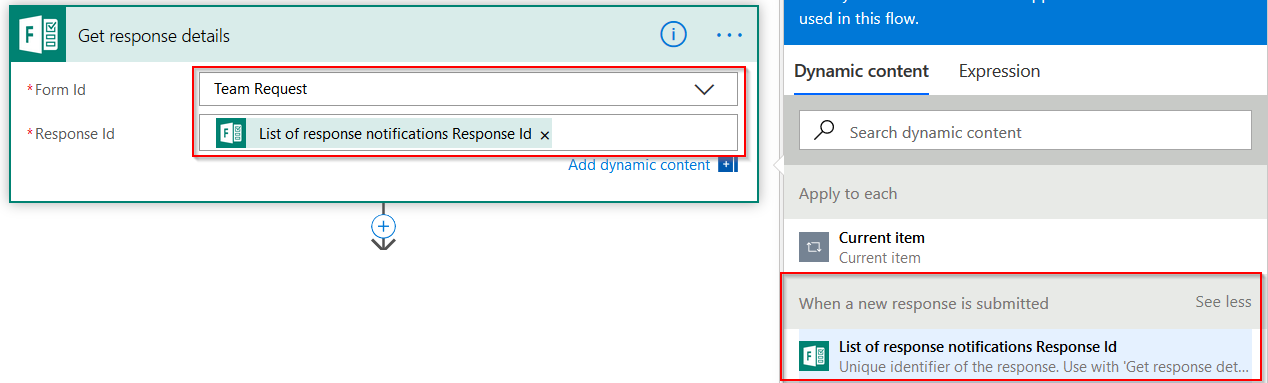Select List of response notifications Response Id in panel
This screenshot has width=1268, height=383.
[1025, 355]
